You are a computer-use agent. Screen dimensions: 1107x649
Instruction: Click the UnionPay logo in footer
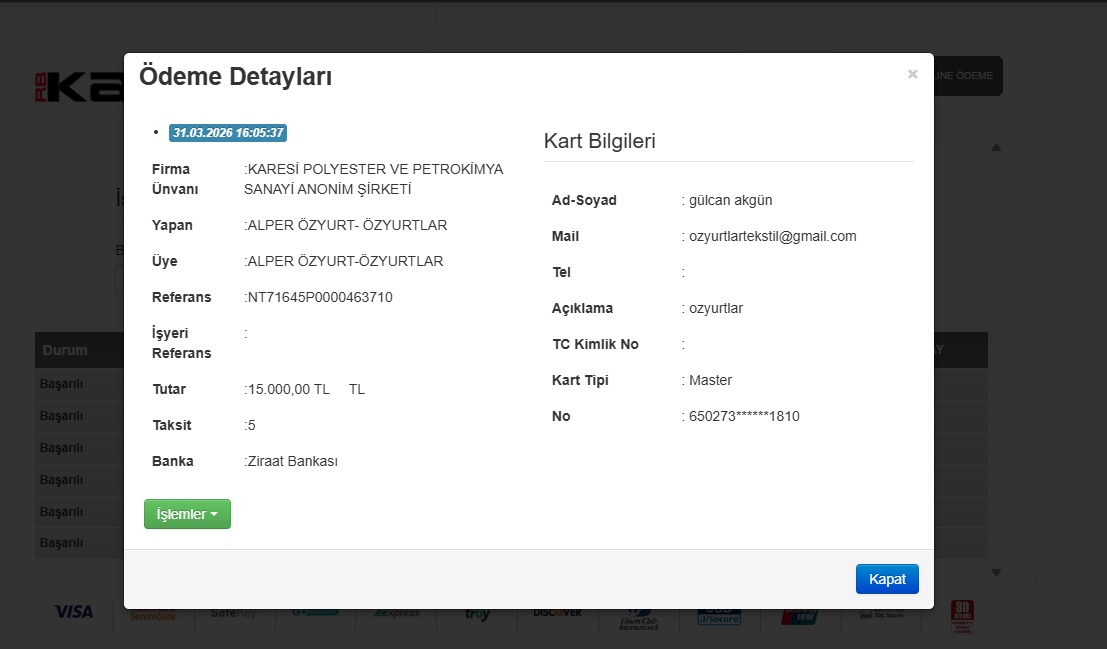(799, 614)
